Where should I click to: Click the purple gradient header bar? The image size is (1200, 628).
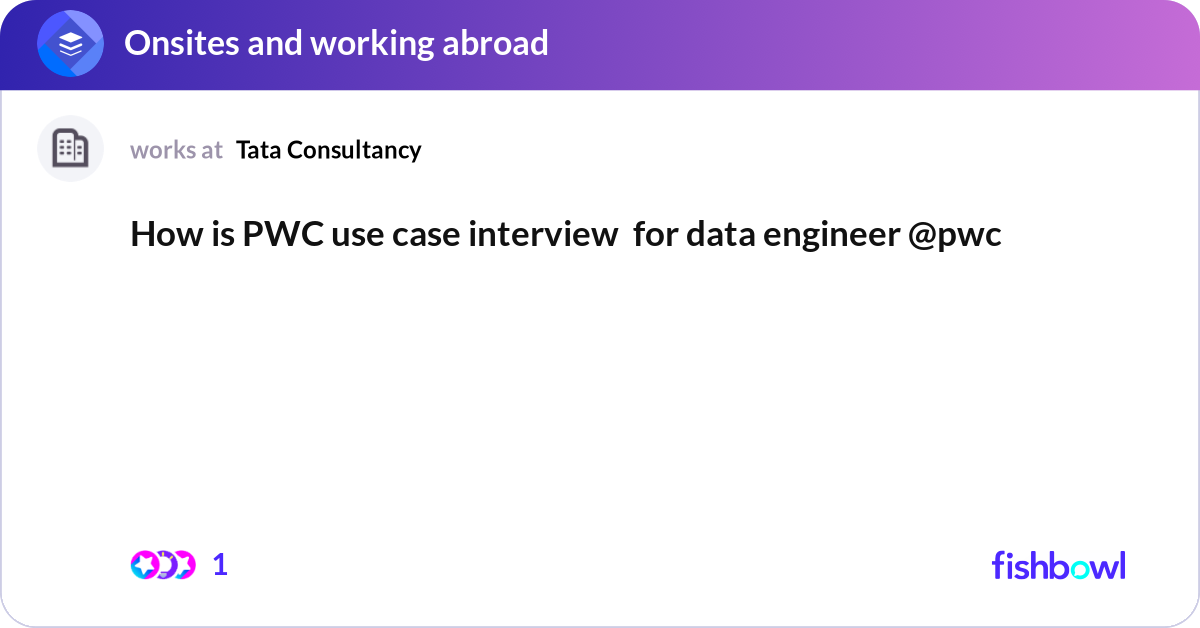[x=600, y=45]
